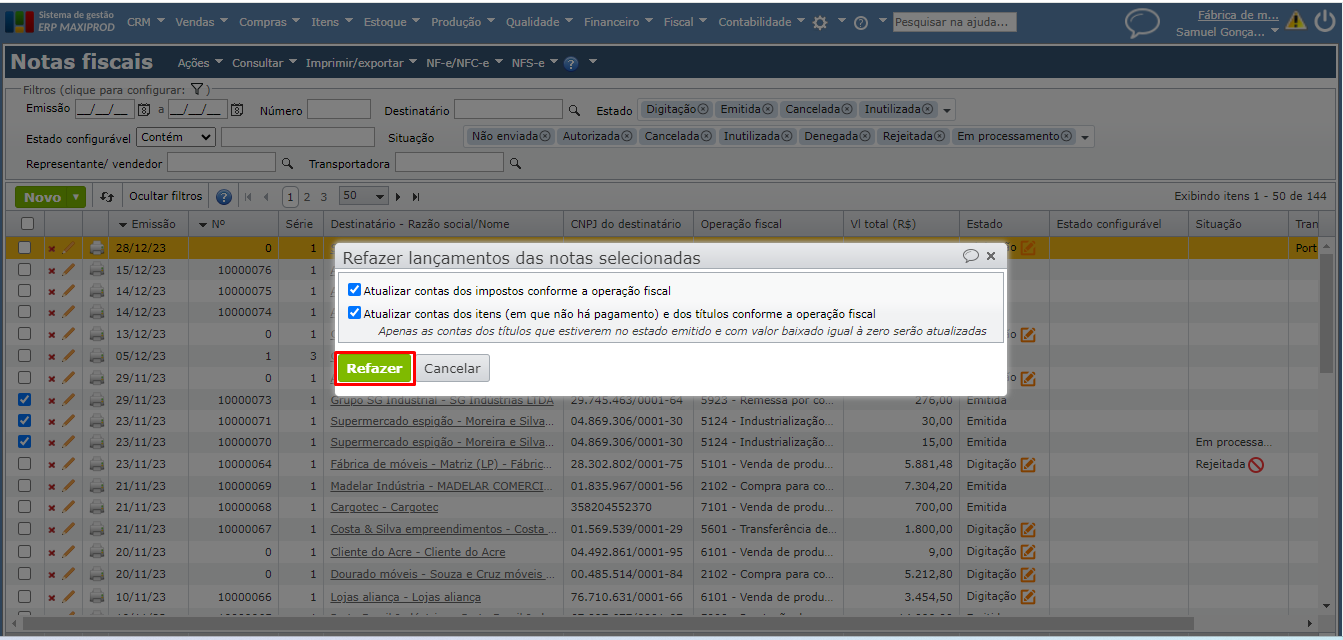Click the Cancelar button in dialog
Image resolution: width=1343 pixels, height=640 pixels.
[x=452, y=368]
